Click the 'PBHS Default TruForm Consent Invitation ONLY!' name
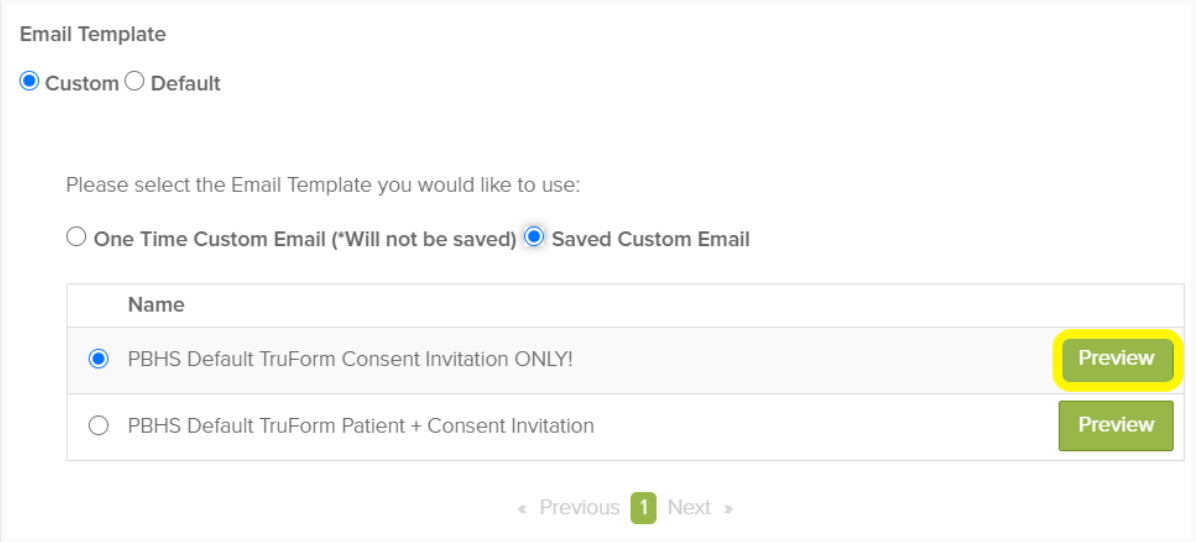1196x542 pixels. [350, 359]
